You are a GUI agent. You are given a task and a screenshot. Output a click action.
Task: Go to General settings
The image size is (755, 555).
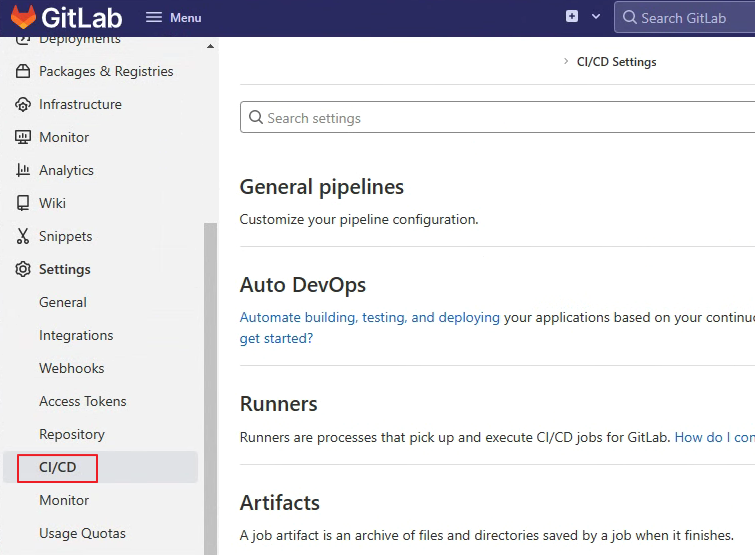click(x=63, y=302)
